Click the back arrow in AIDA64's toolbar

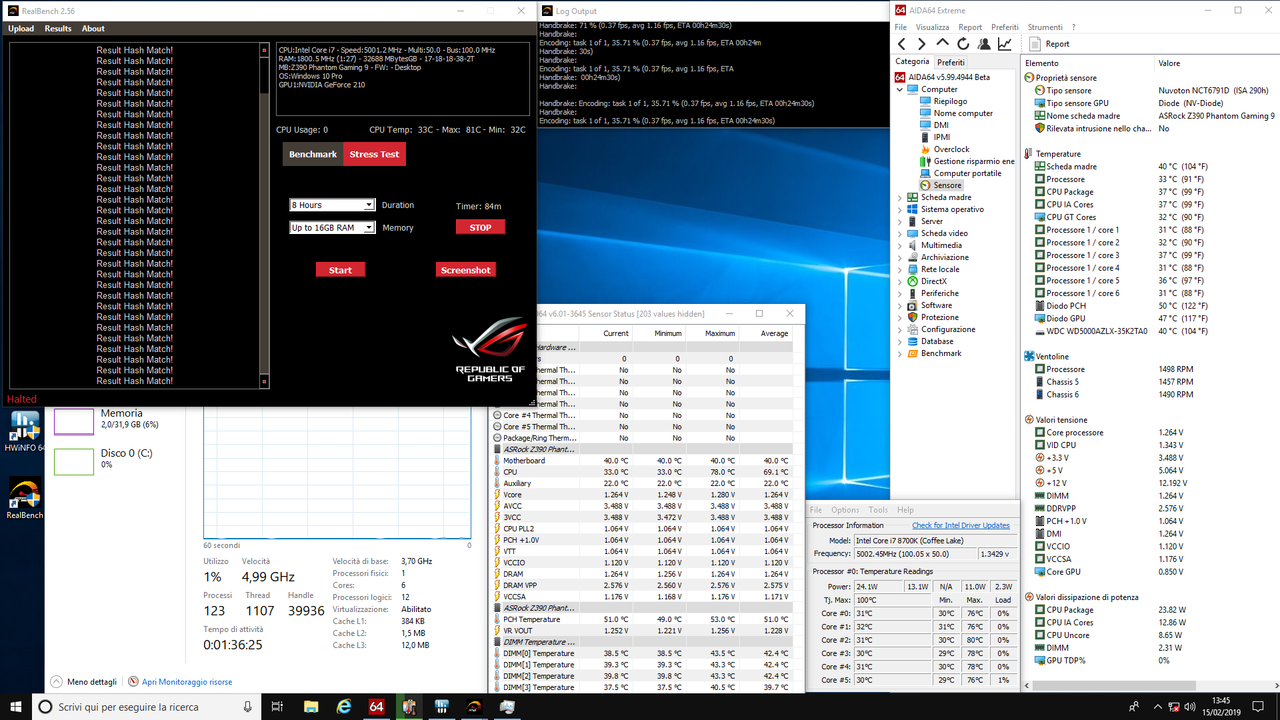[x=901, y=43]
